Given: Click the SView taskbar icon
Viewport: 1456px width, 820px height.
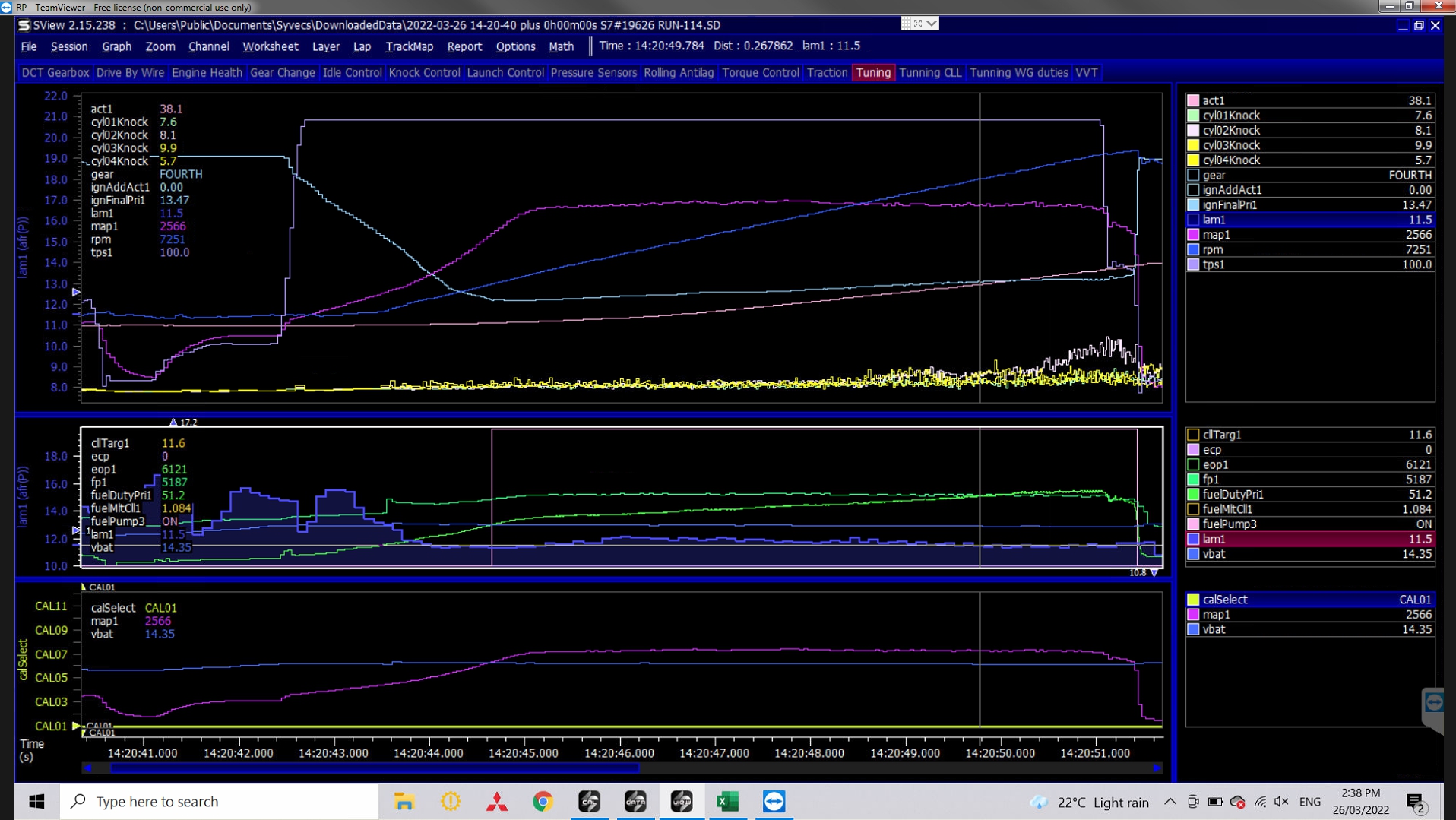Looking at the screenshot, I should [x=682, y=801].
